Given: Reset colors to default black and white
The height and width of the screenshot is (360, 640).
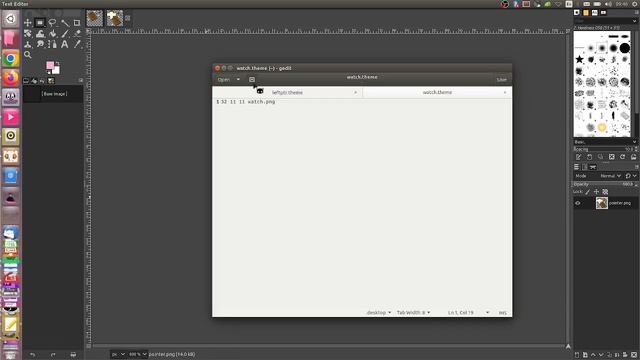Looking at the screenshot, I should (x=49, y=72).
